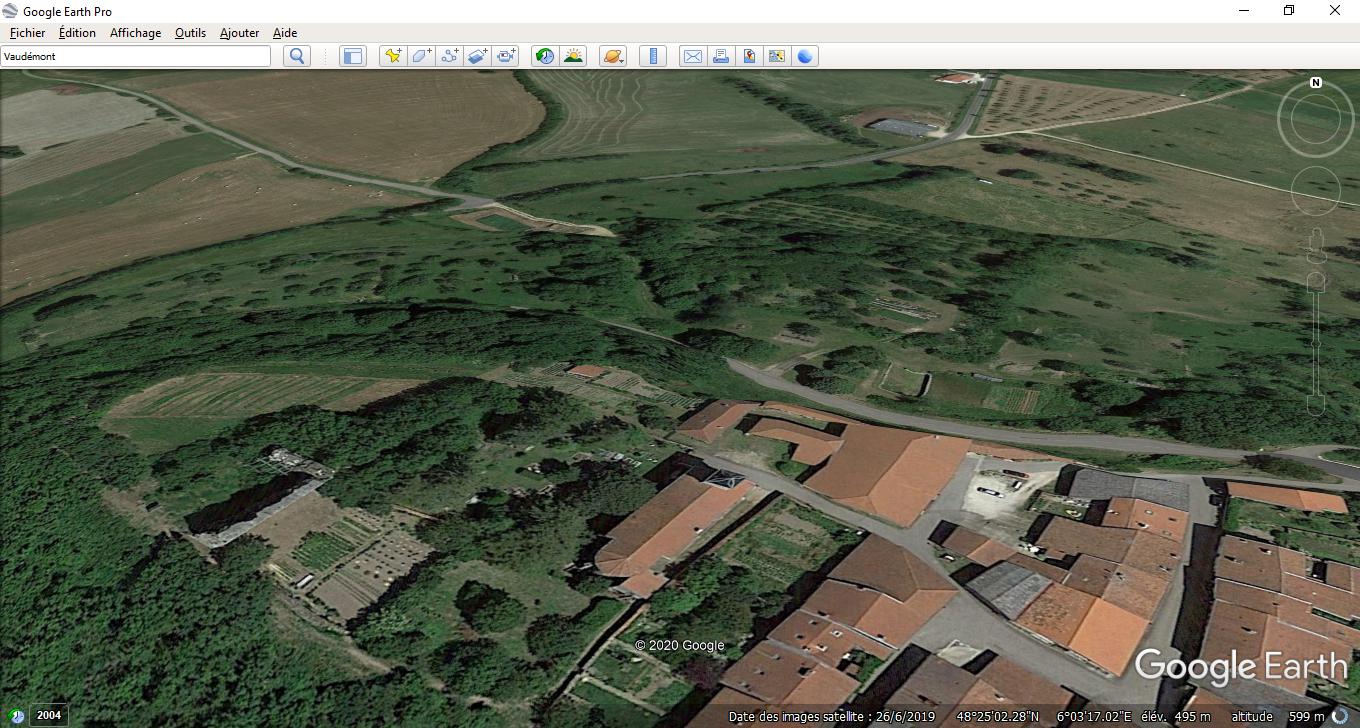Click the email envelope icon

pos(692,56)
